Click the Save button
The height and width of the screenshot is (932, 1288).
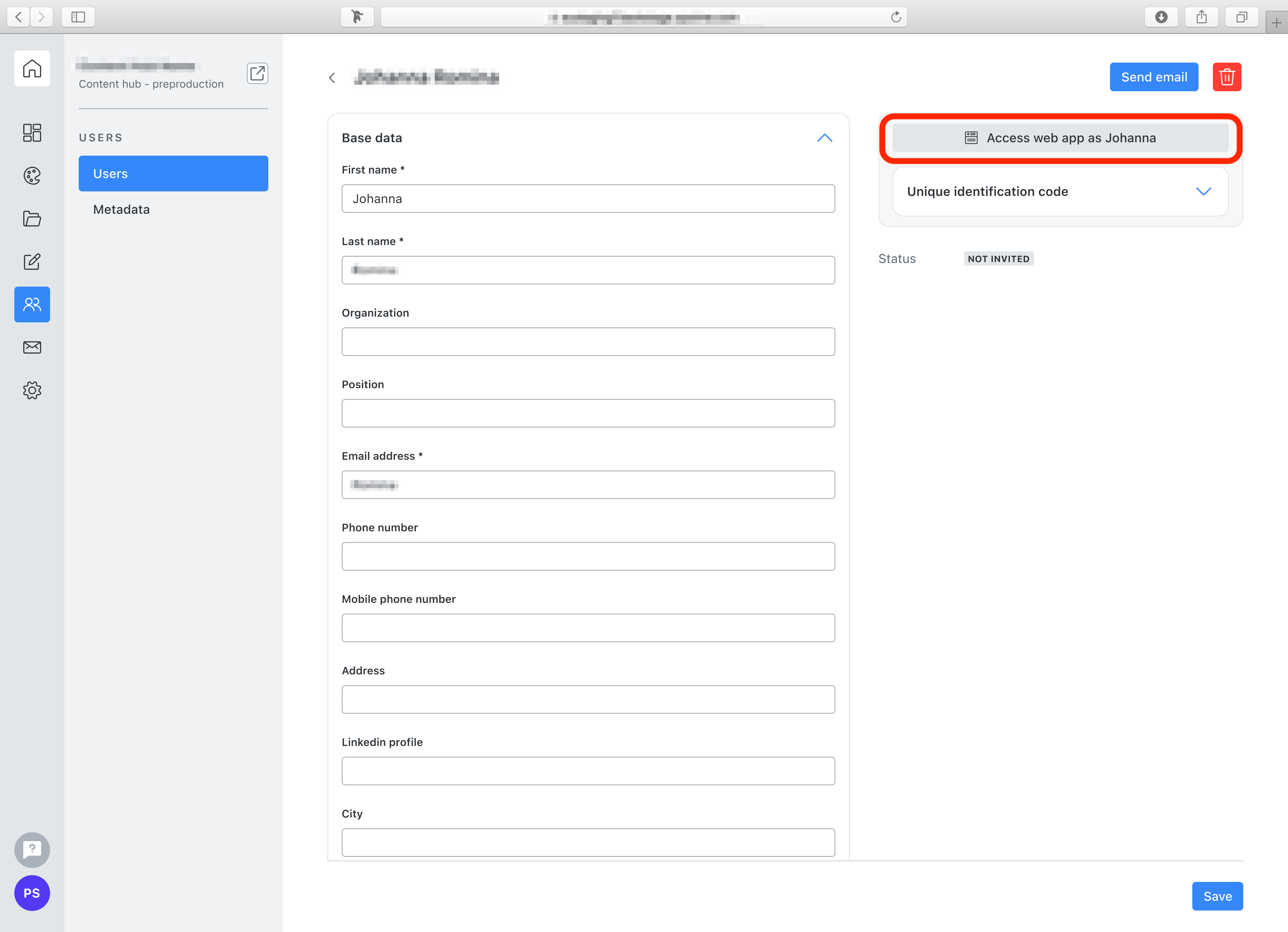(x=1217, y=896)
